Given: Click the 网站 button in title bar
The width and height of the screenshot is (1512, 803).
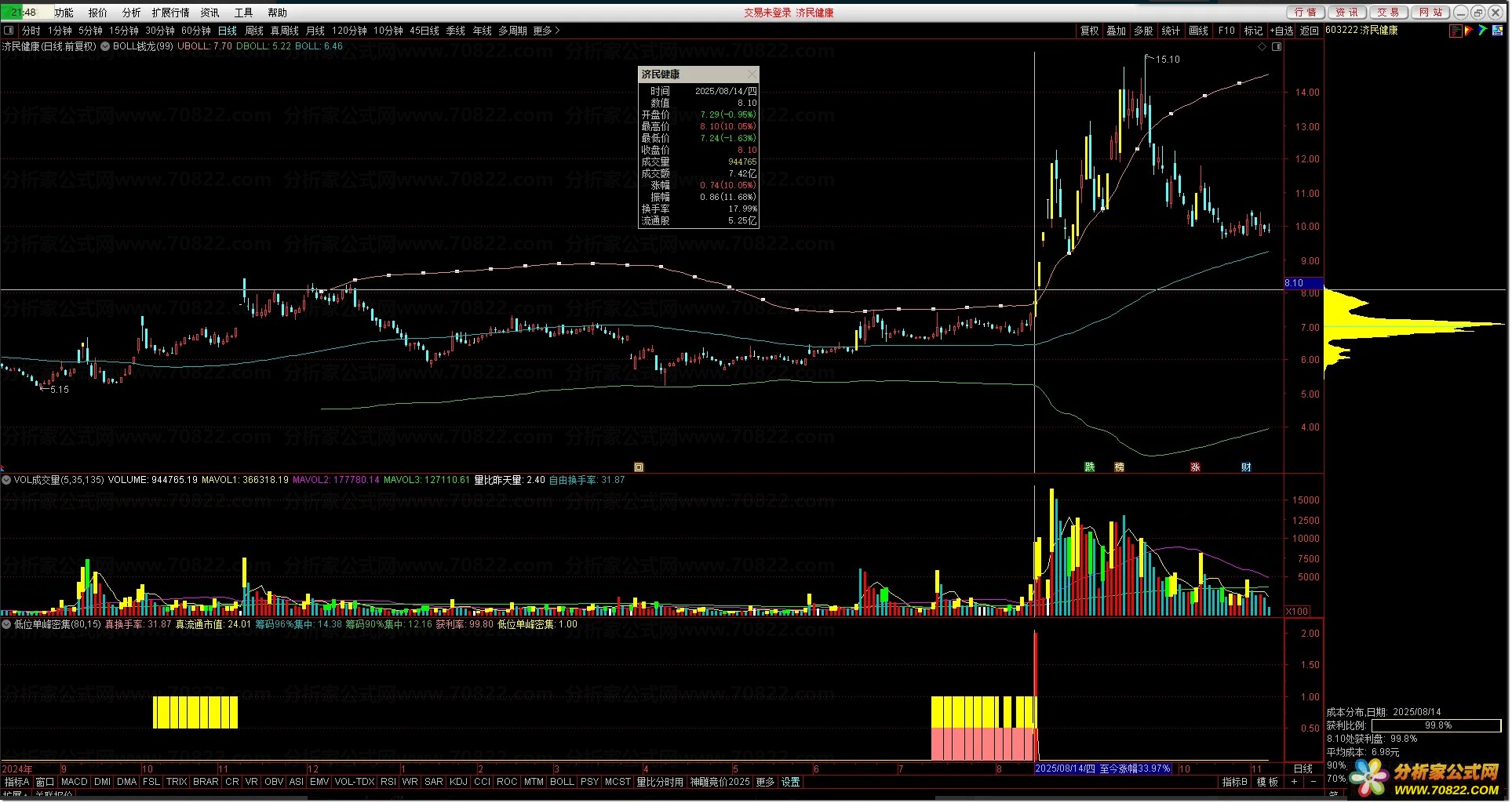Looking at the screenshot, I should pos(1430,13).
